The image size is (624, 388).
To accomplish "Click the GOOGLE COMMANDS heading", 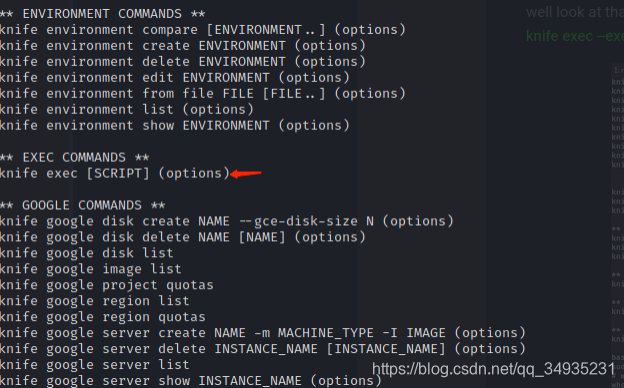I will [82, 205].
